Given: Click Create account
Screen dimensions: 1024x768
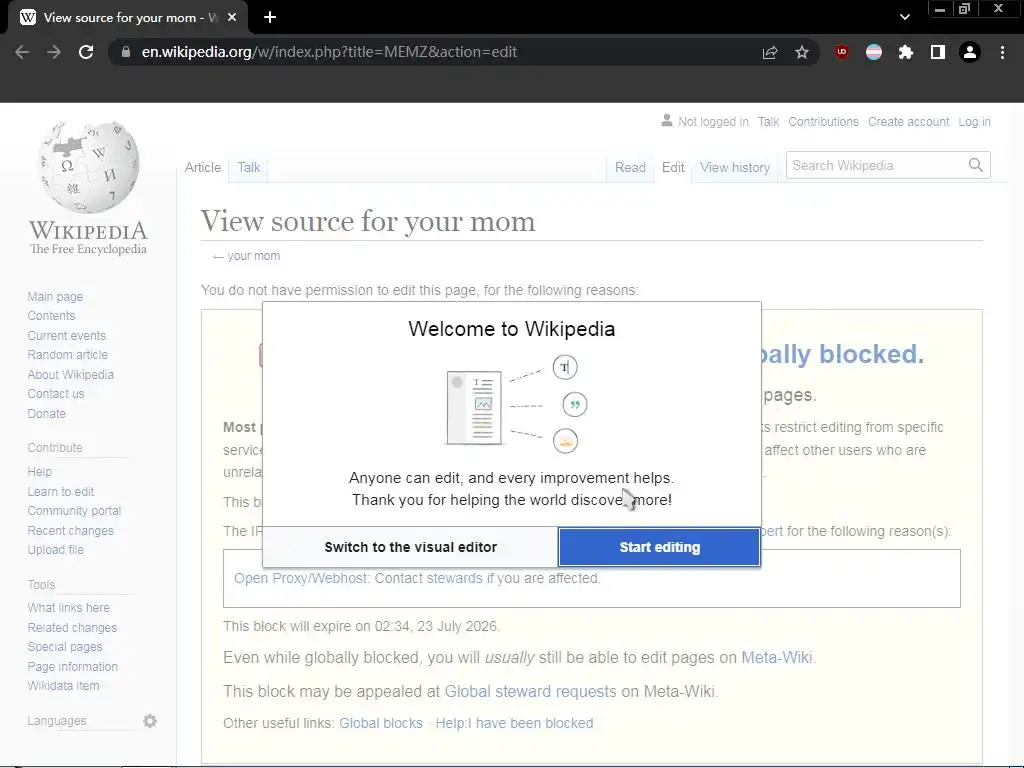Looking at the screenshot, I should pyautogui.click(x=908, y=121).
